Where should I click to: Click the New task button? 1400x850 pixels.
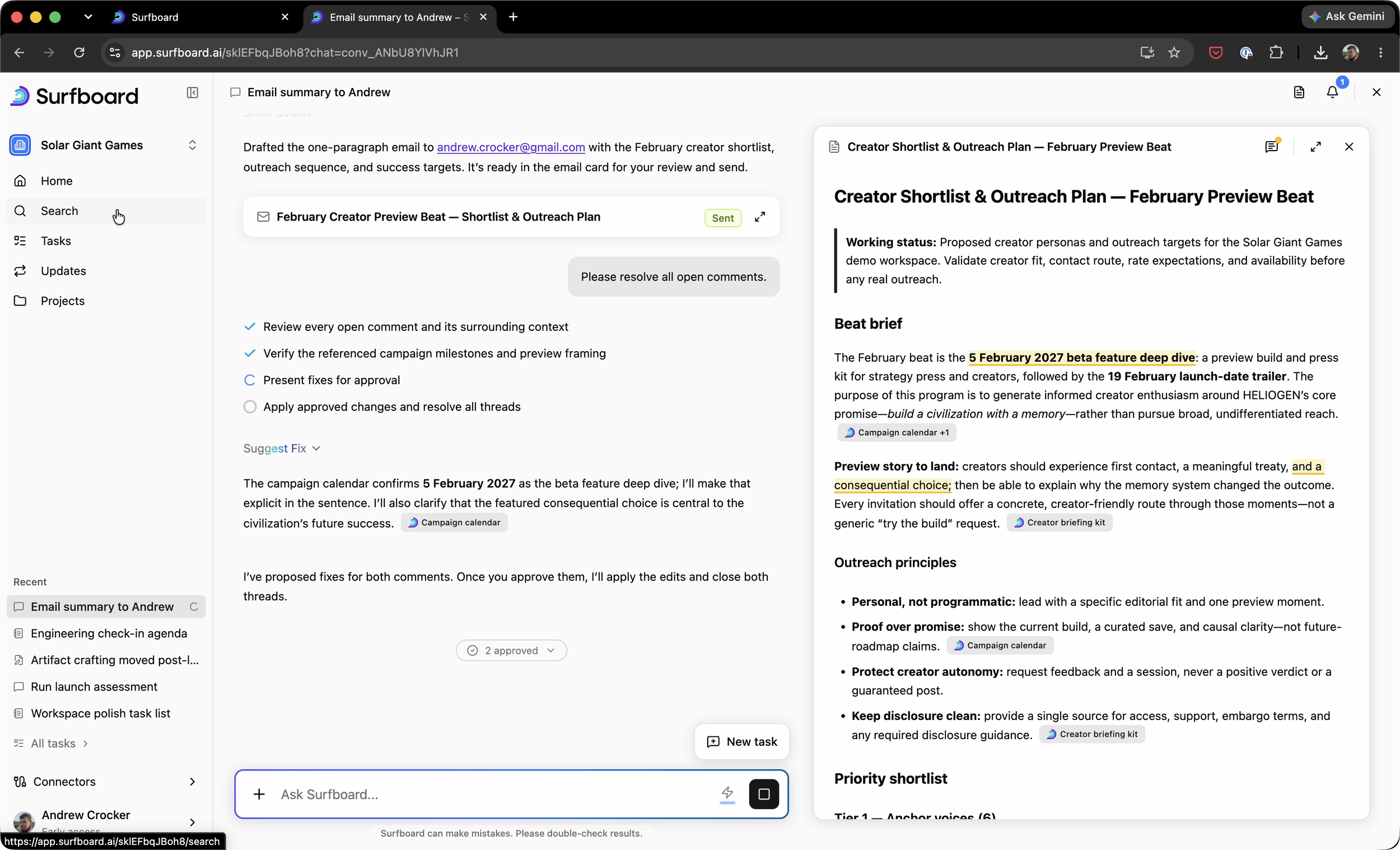(741, 741)
